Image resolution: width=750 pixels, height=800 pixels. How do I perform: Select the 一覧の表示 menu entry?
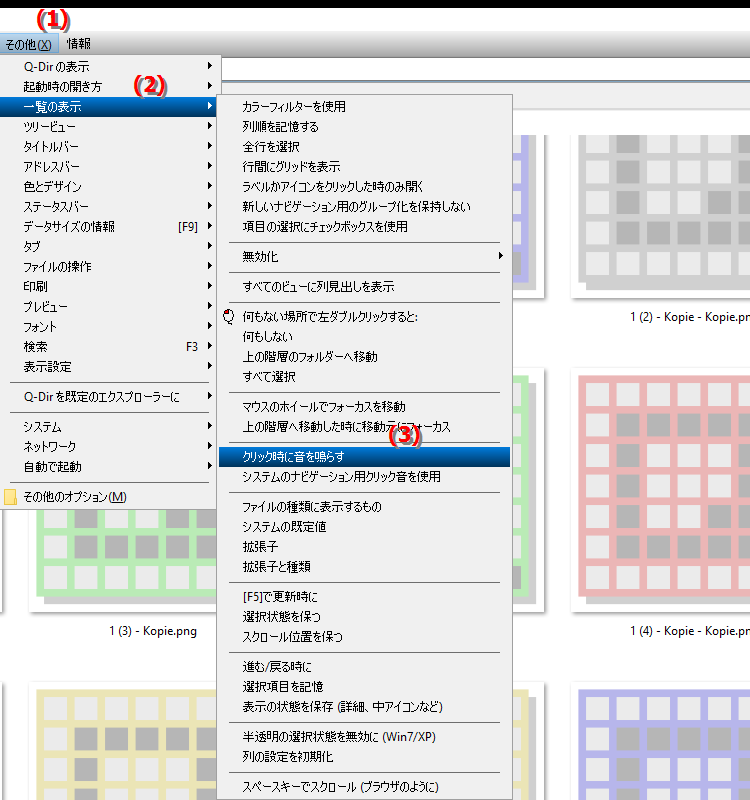point(110,106)
